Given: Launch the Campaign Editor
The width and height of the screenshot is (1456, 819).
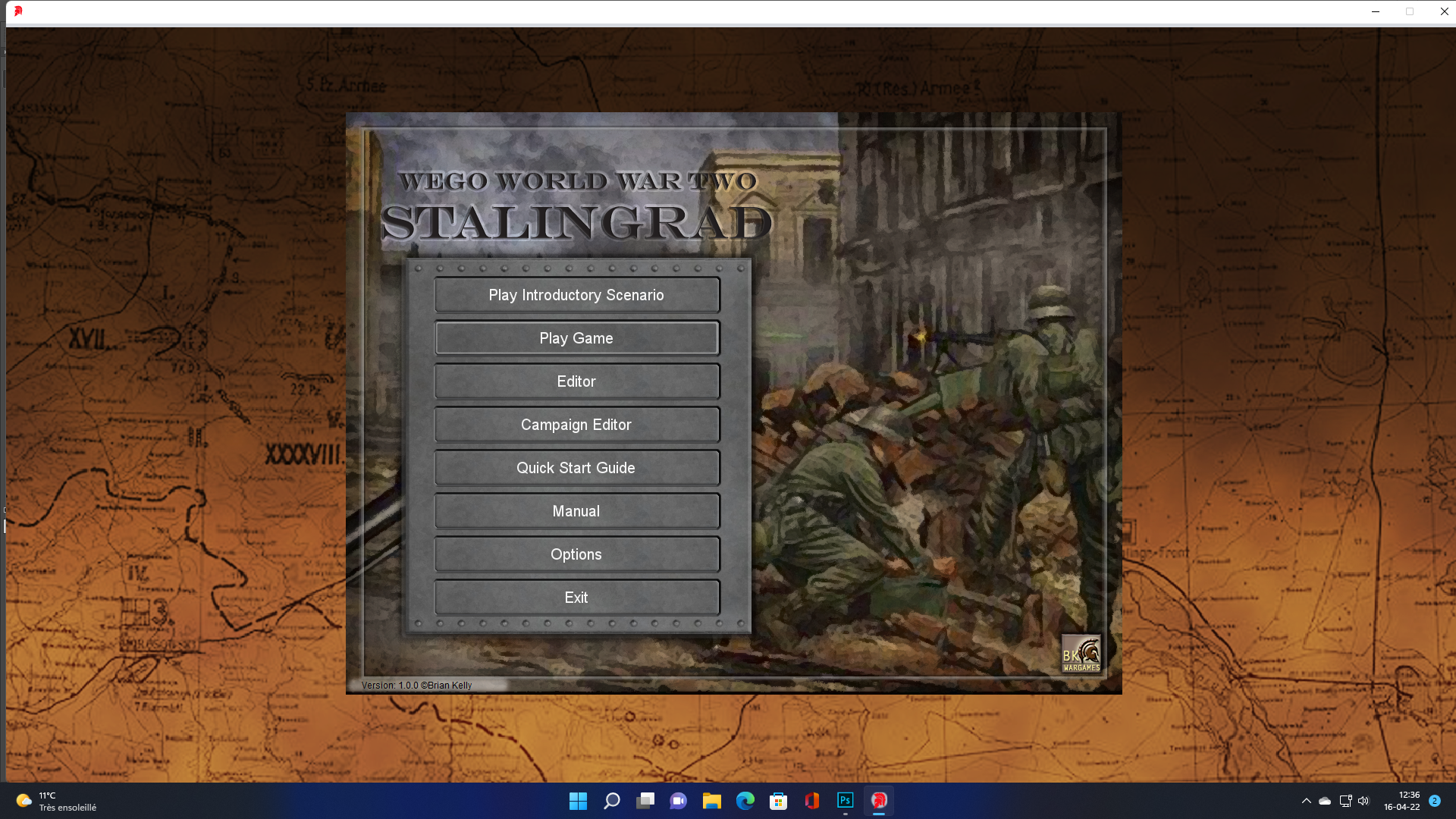Looking at the screenshot, I should [x=576, y=425].
